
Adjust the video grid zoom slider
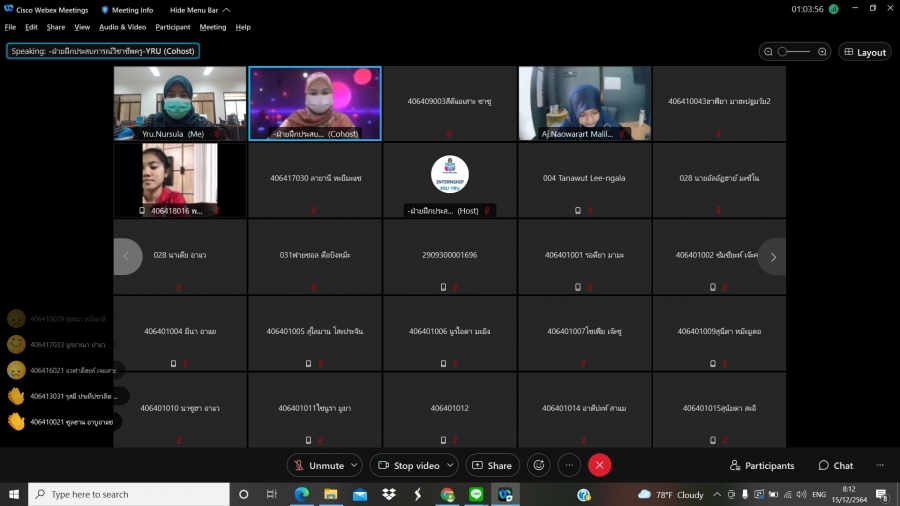click(794, 52)
